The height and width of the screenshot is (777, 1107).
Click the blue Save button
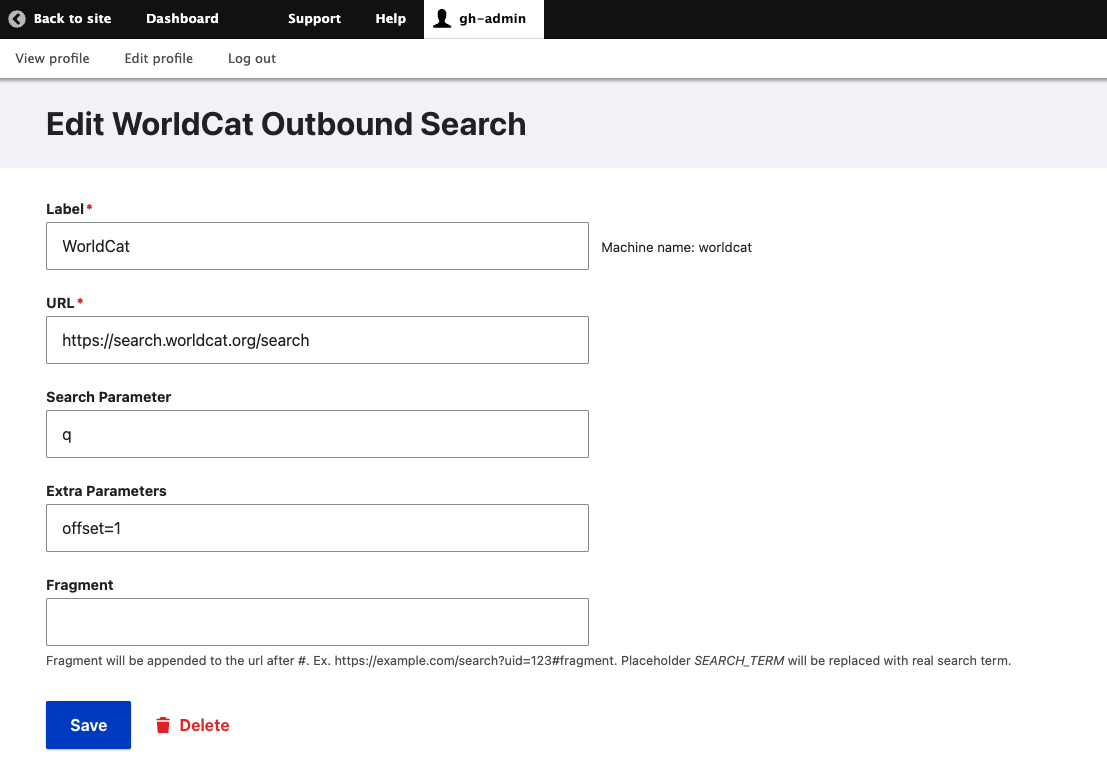(x=88, y=725)
